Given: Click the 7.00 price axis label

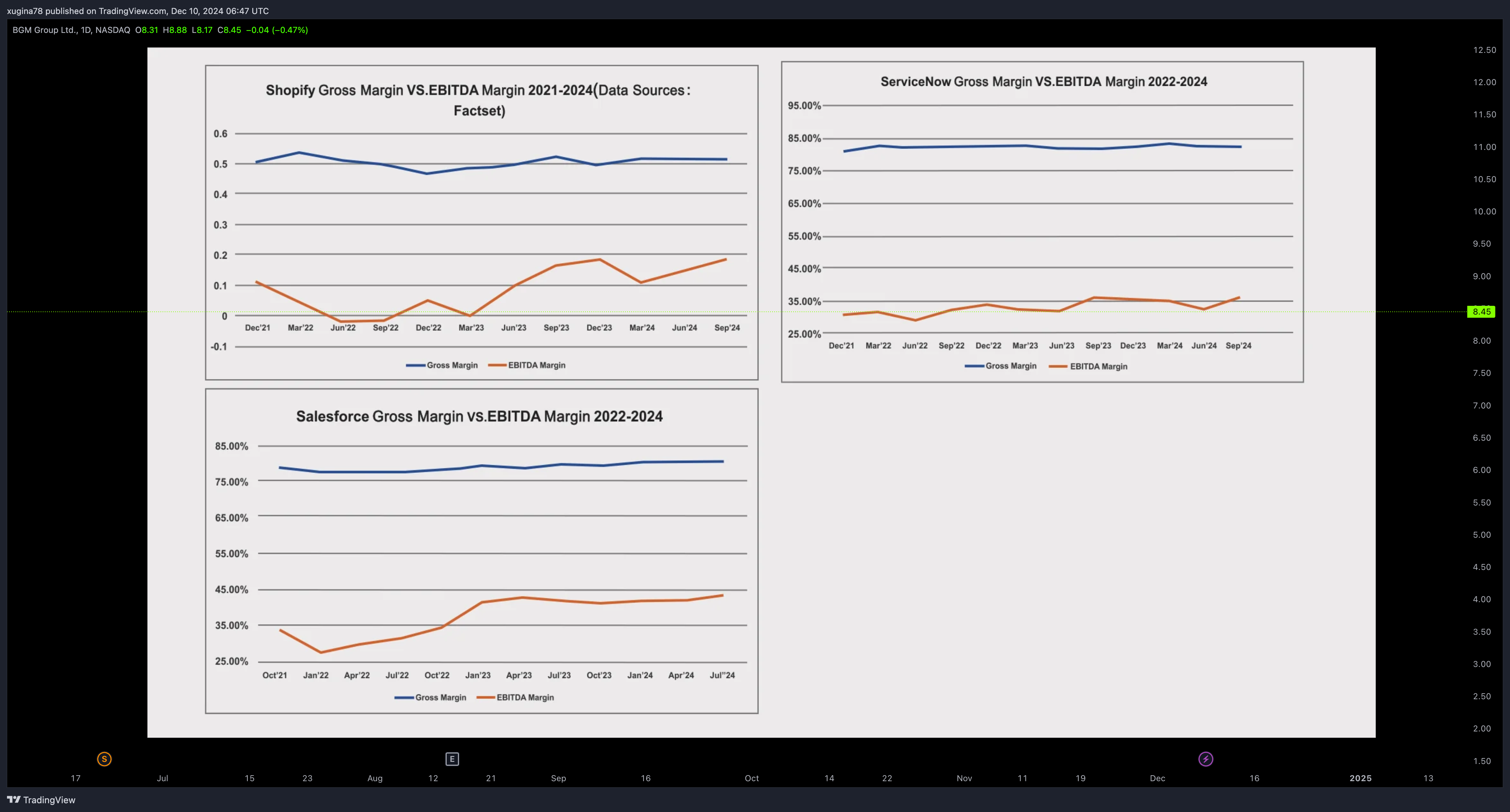Looking at the screenshot, I should tap(1482, 406).
